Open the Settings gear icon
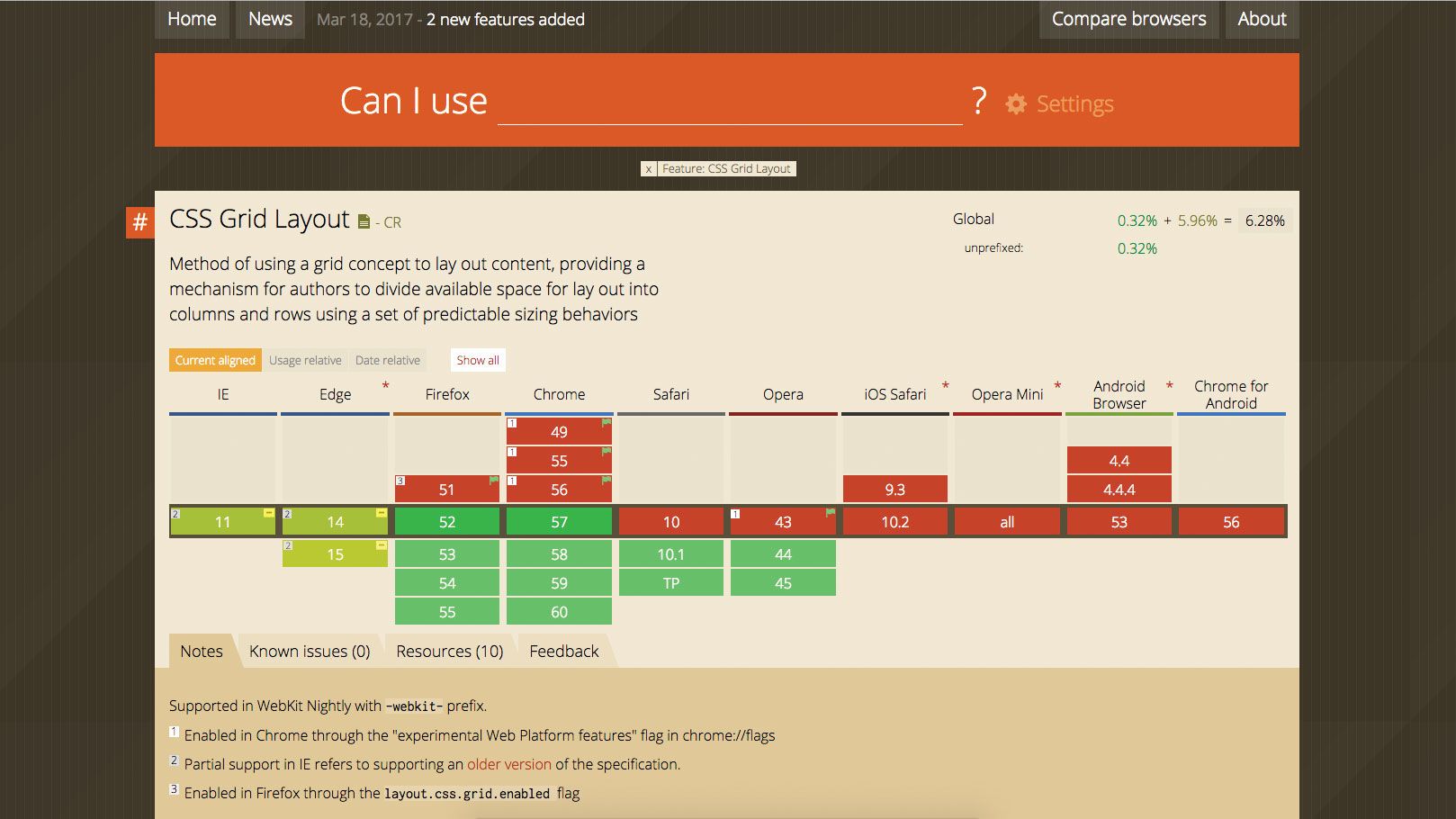This screenshot has height=819, width=1456. pyautogui.click(x=1016, y=103)
